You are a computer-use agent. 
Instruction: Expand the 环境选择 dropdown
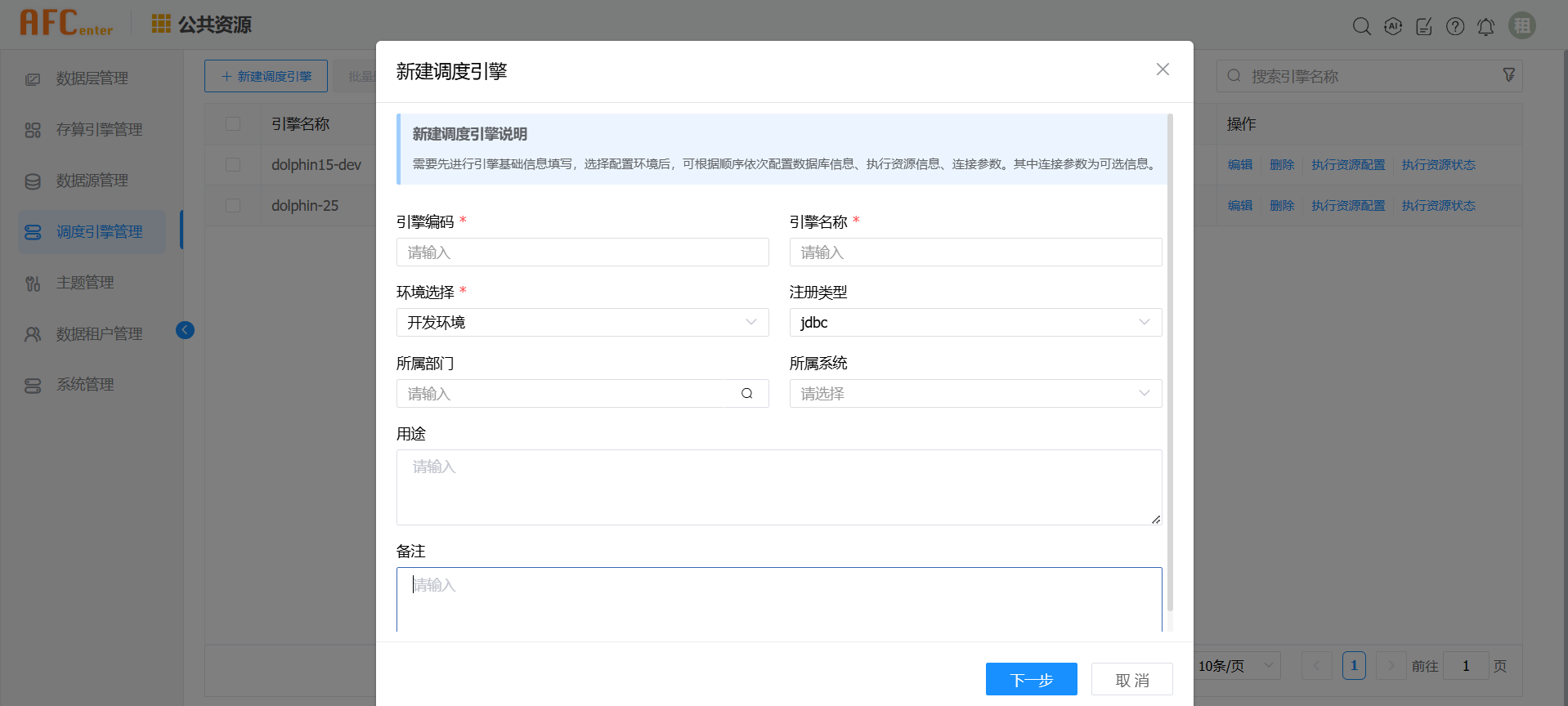[582, 323]
